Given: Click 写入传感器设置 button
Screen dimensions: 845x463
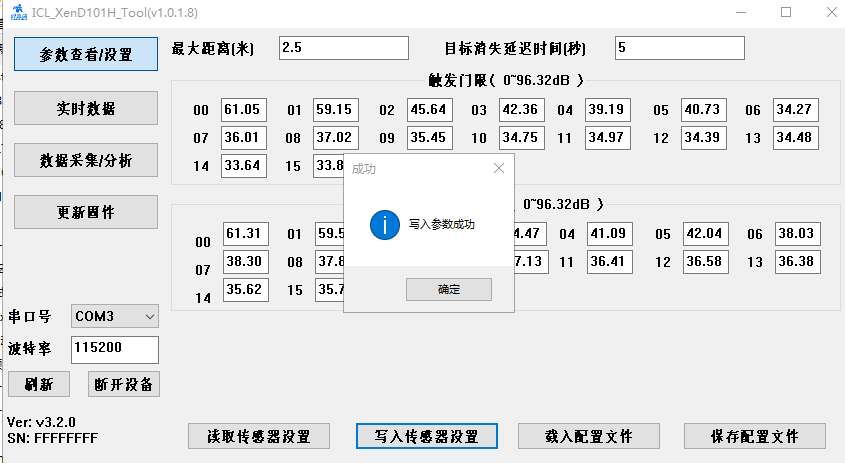Looking at the screenshot, I should point(427,436).
